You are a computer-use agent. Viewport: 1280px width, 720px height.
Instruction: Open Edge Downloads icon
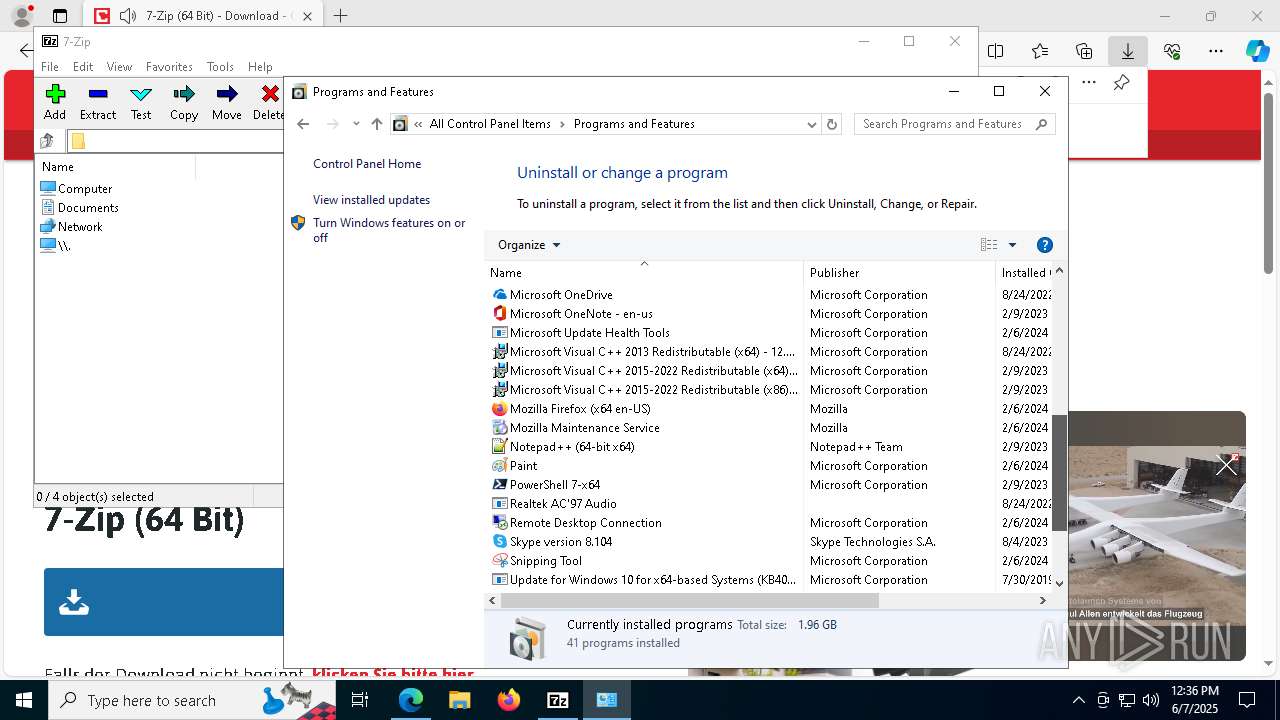[x=1128, y=51]
